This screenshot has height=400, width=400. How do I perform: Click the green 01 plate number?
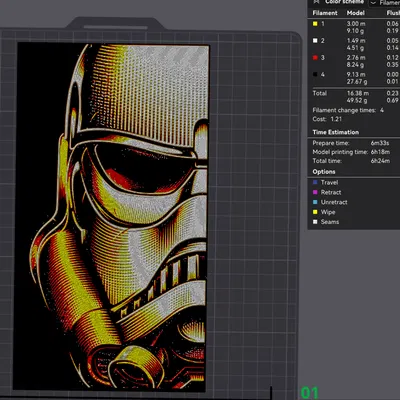pos(310,393)
